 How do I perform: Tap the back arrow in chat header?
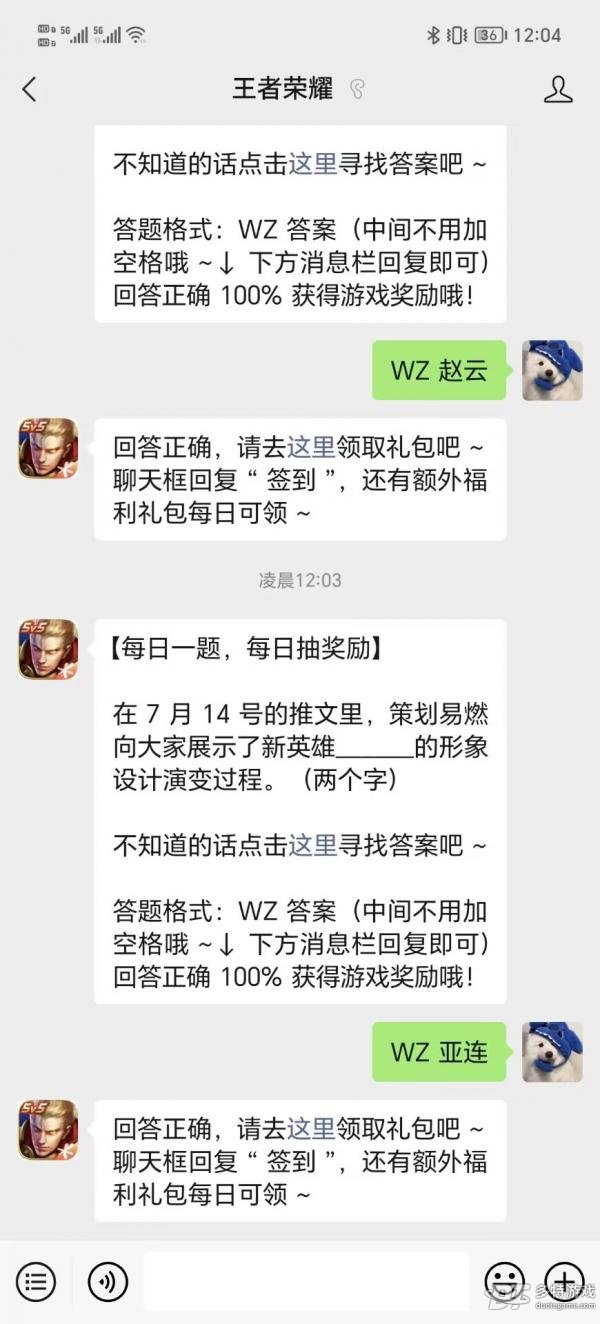point(29,89)
